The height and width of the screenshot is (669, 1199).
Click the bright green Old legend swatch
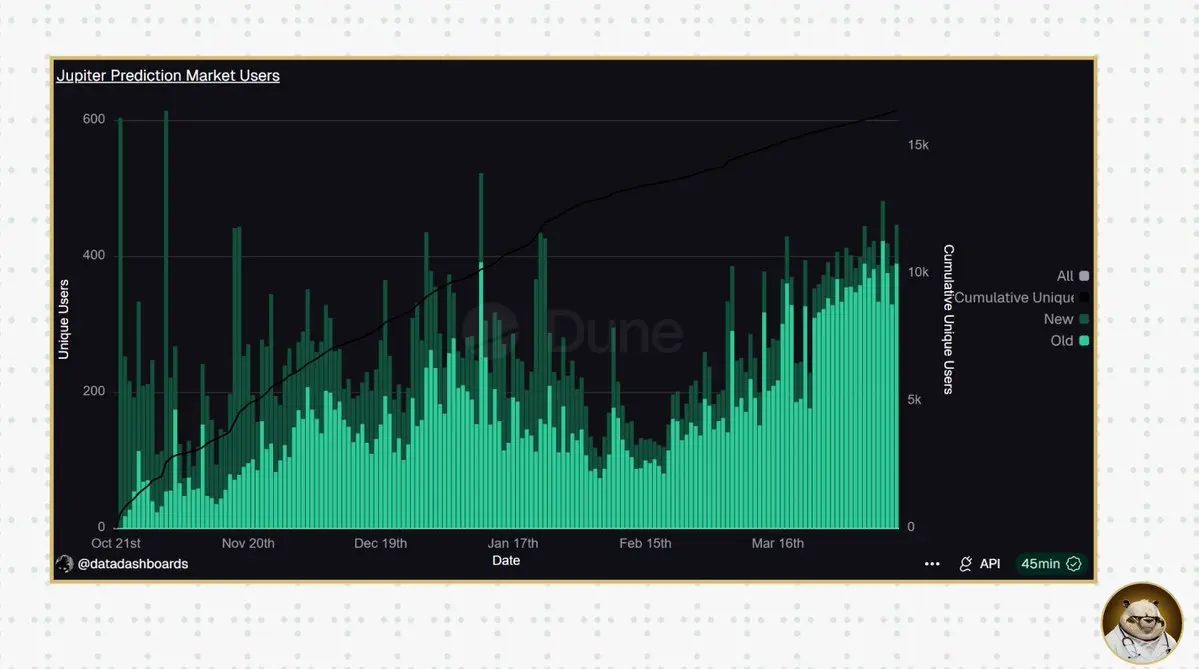(1084, 341)
